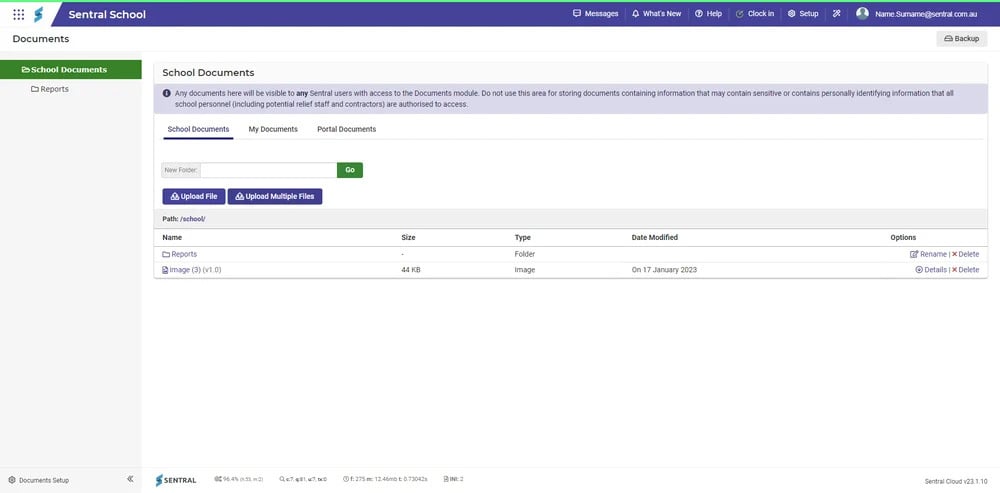Click the Sentral logo in header
This screenshot has height=493, width=1000.
[39, 14]
